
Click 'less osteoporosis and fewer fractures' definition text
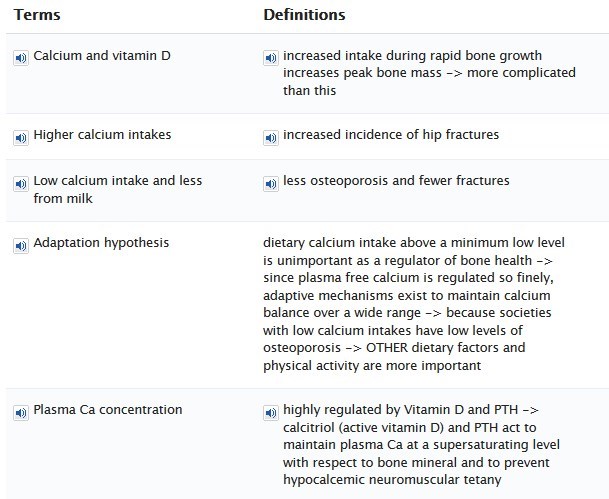pyautogui.click(x=396, y=181)
